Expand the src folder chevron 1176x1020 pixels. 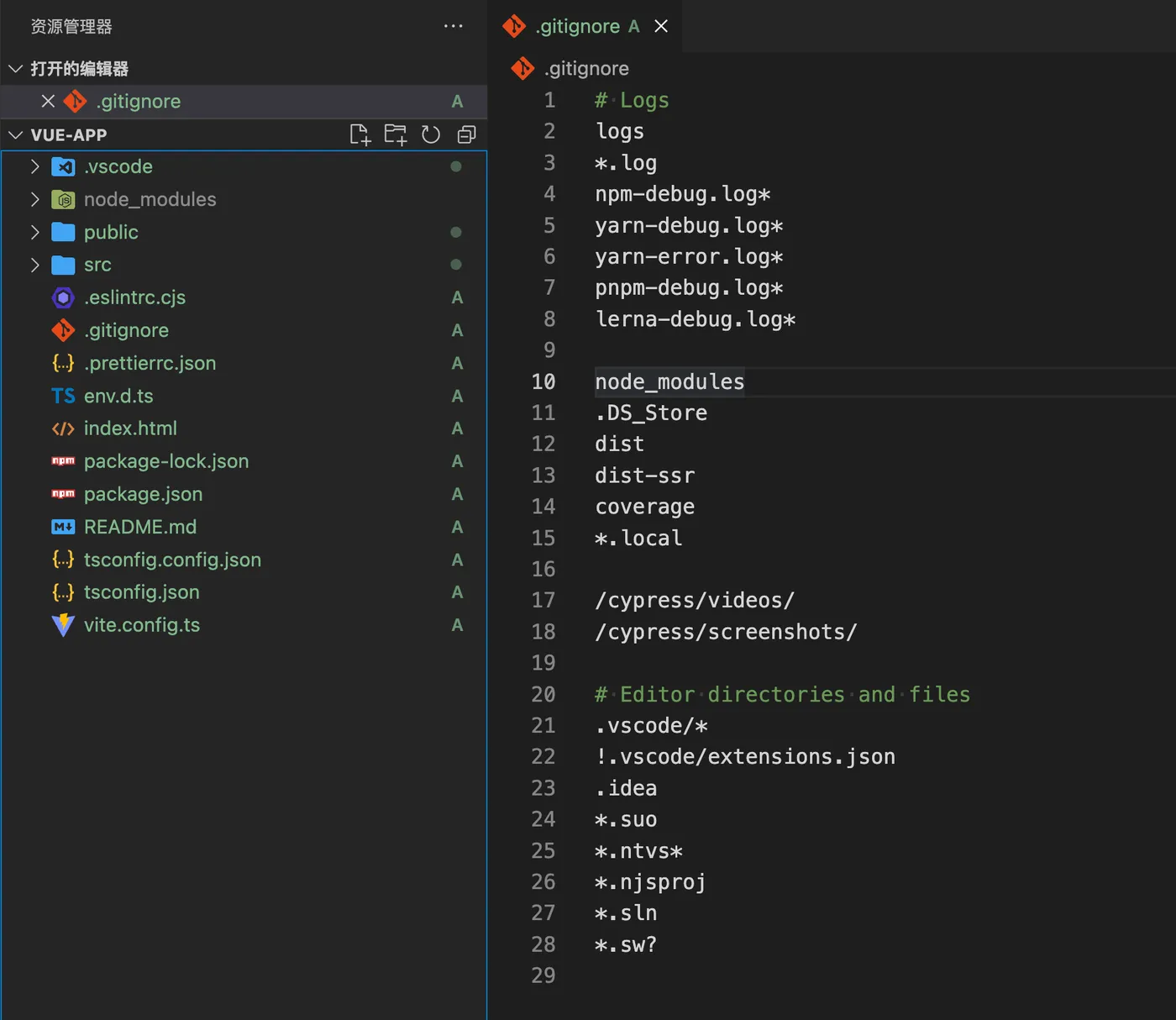coord(34,265)
